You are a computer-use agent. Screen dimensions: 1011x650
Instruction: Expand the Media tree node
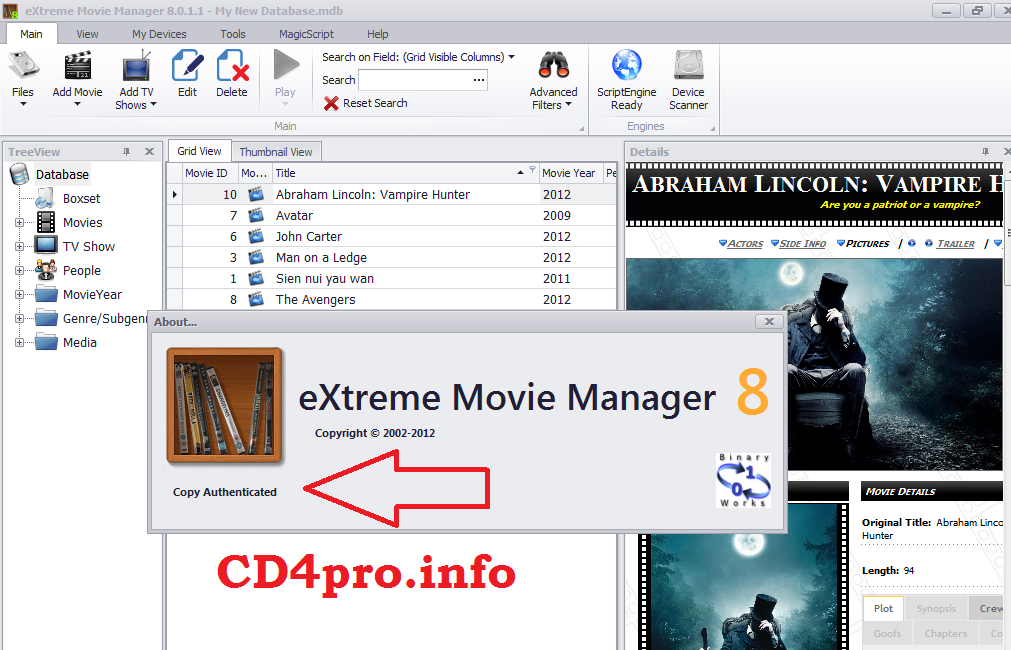click(x=19, y=342)
